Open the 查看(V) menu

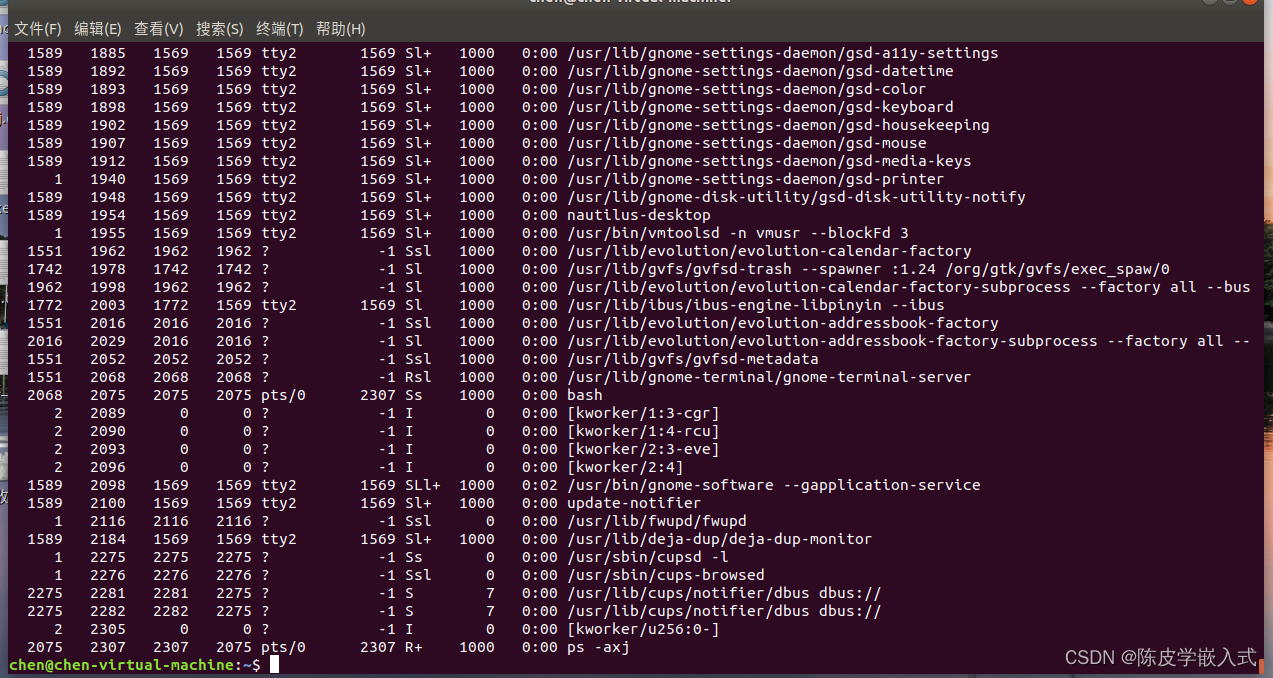click(157, 28)
